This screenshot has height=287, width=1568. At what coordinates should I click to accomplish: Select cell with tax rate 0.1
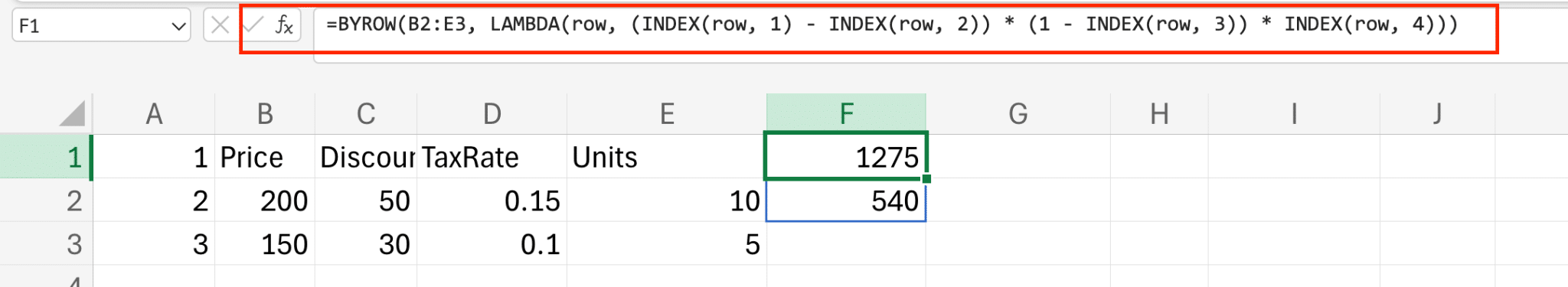[x=492, y=244]
